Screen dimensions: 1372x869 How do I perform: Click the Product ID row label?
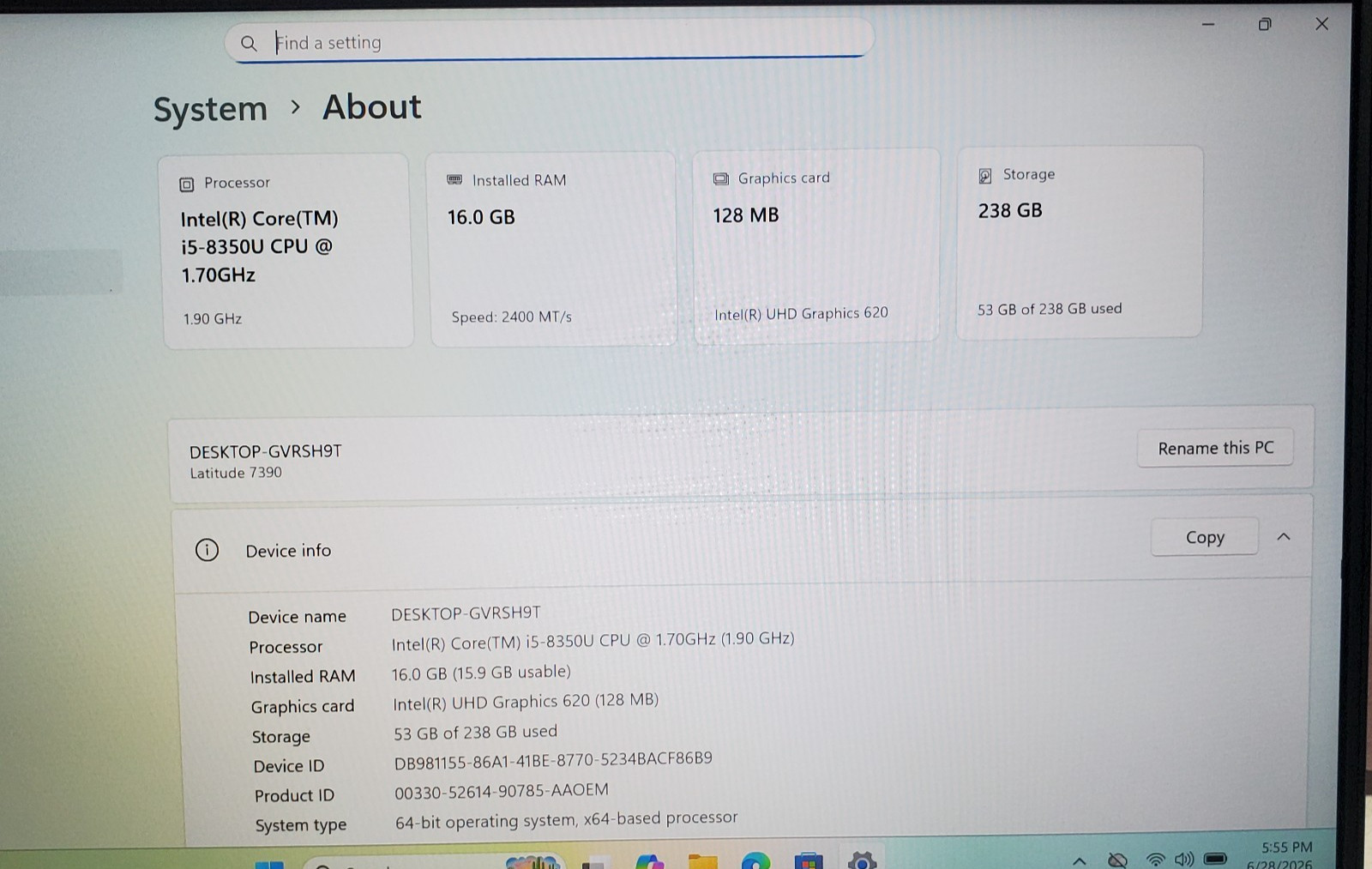pyautogui.click(x=294, y=796)
